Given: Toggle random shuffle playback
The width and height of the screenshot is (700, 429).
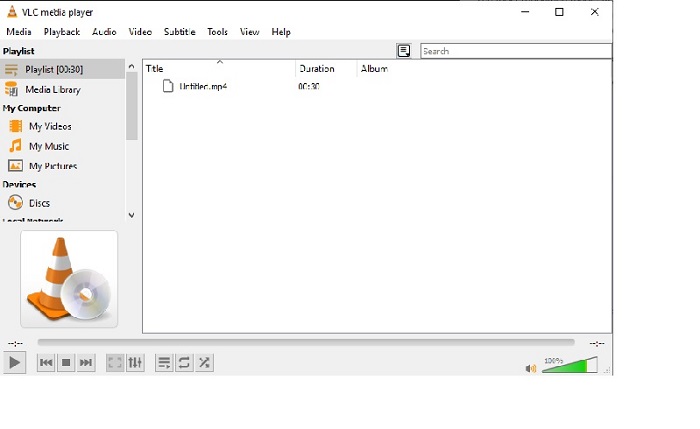Looking at the screenshot, I should [204, 362].
